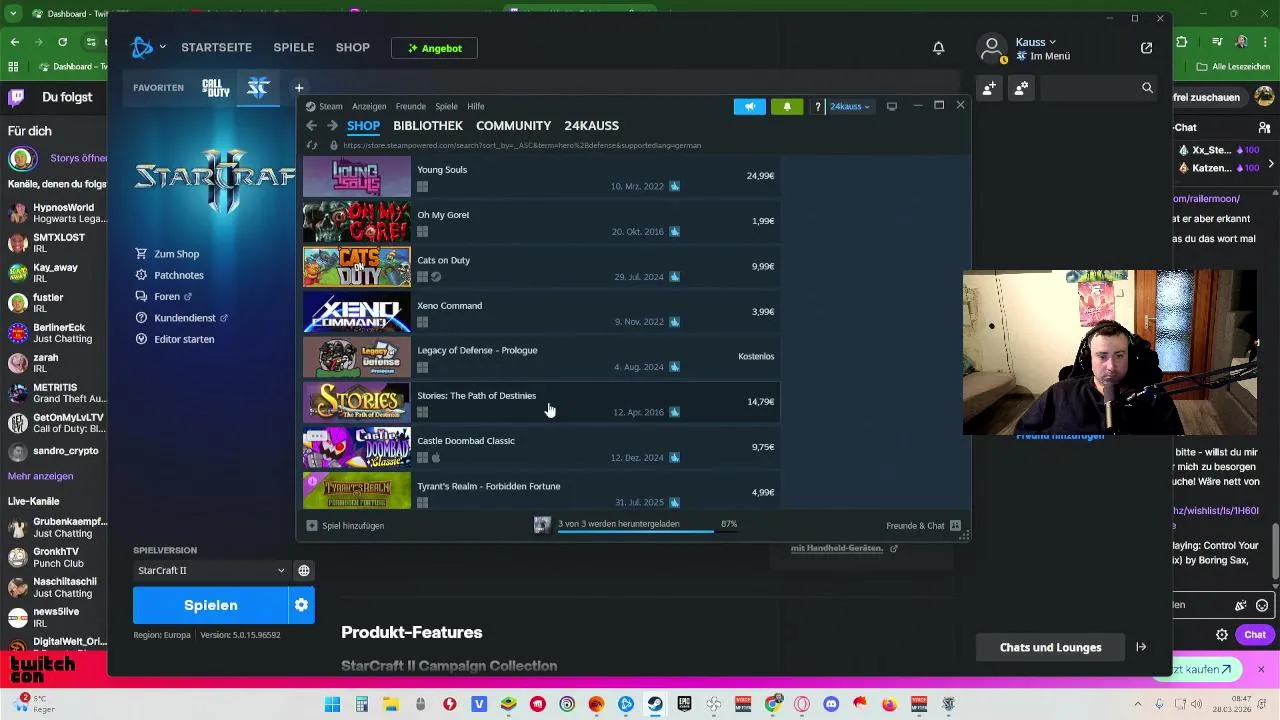Open Tyrant's Realm - Forbidden Fortune
The height and width of the screenshot is (720, 1280).
[x=541, y=490]
